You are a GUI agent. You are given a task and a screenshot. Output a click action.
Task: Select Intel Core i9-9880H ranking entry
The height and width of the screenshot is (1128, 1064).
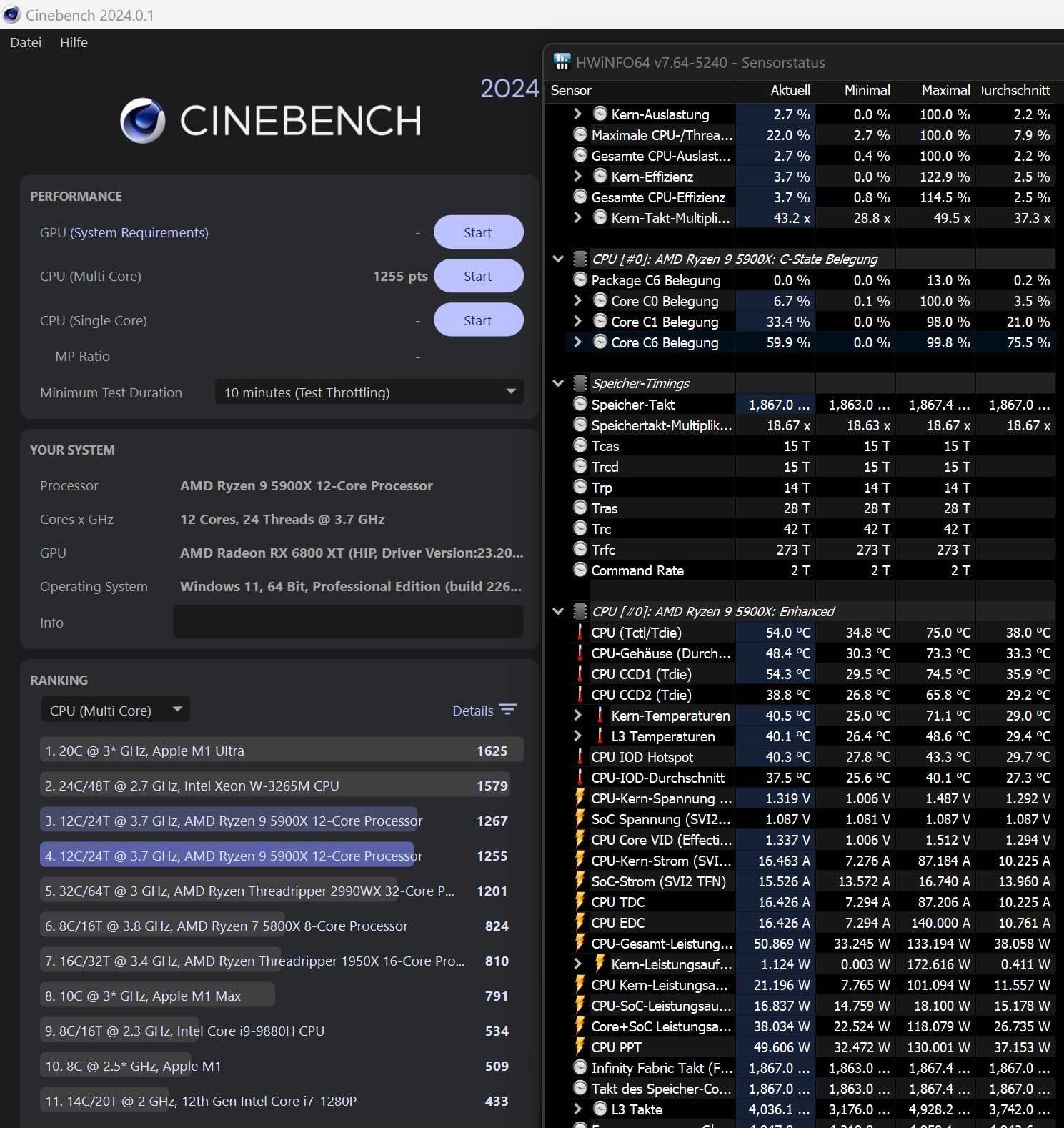pos(282,1031)
